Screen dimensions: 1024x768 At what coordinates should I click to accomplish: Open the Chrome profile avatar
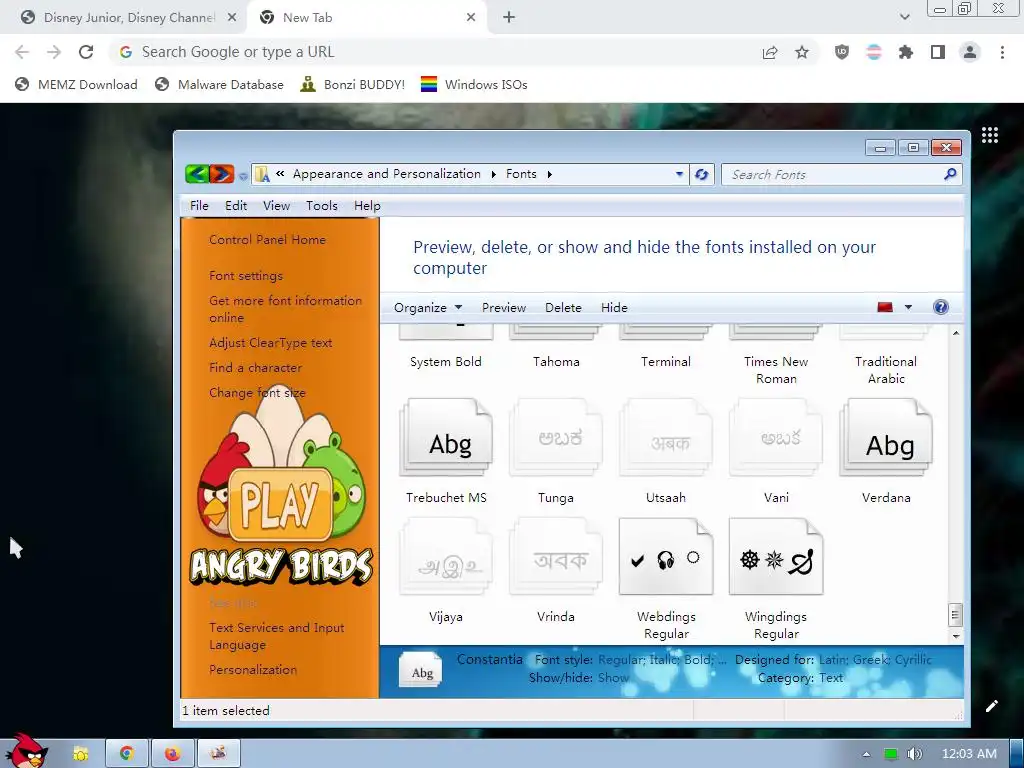(x=970, y=52)
